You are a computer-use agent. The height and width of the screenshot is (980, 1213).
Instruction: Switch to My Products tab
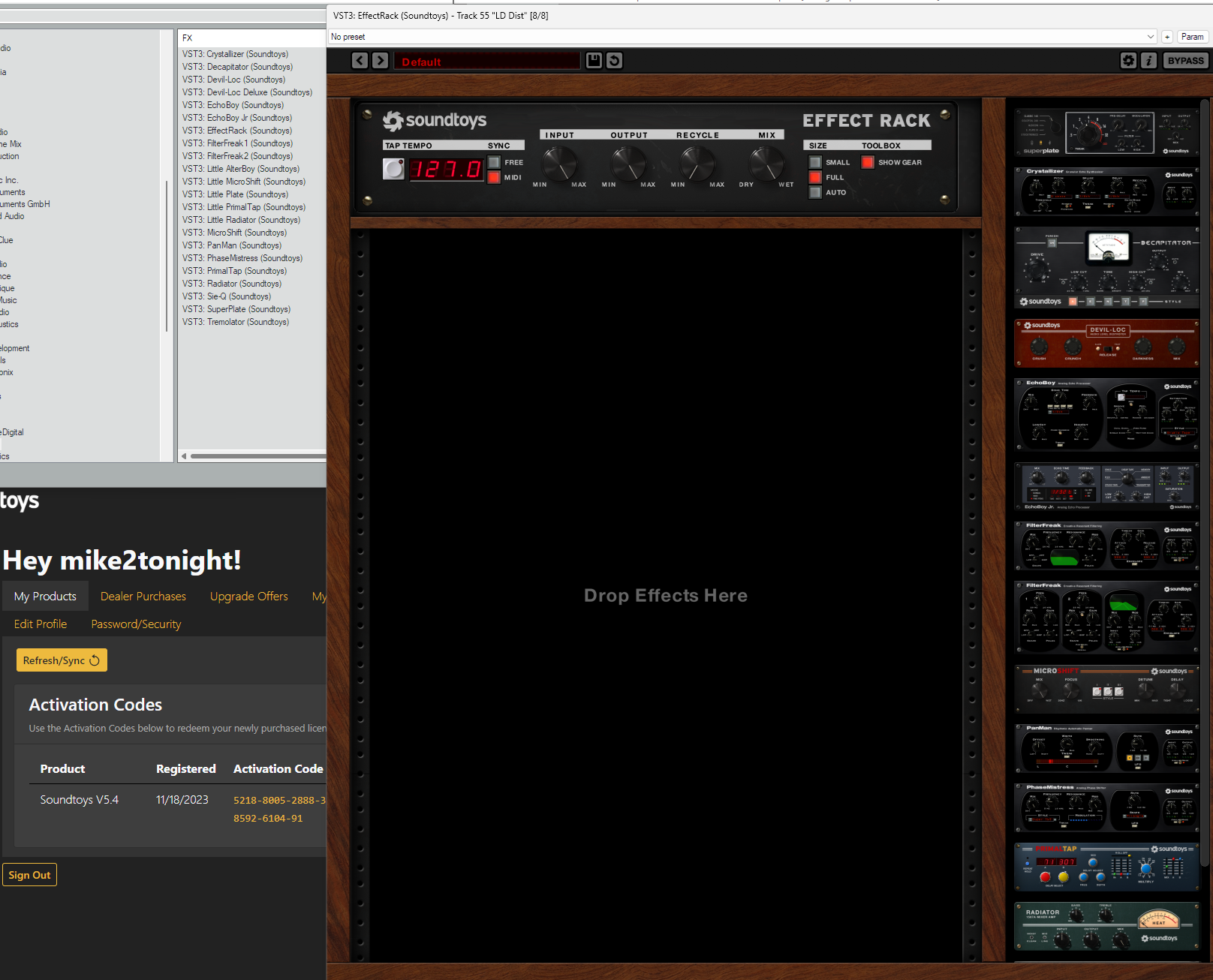point(45,596)
